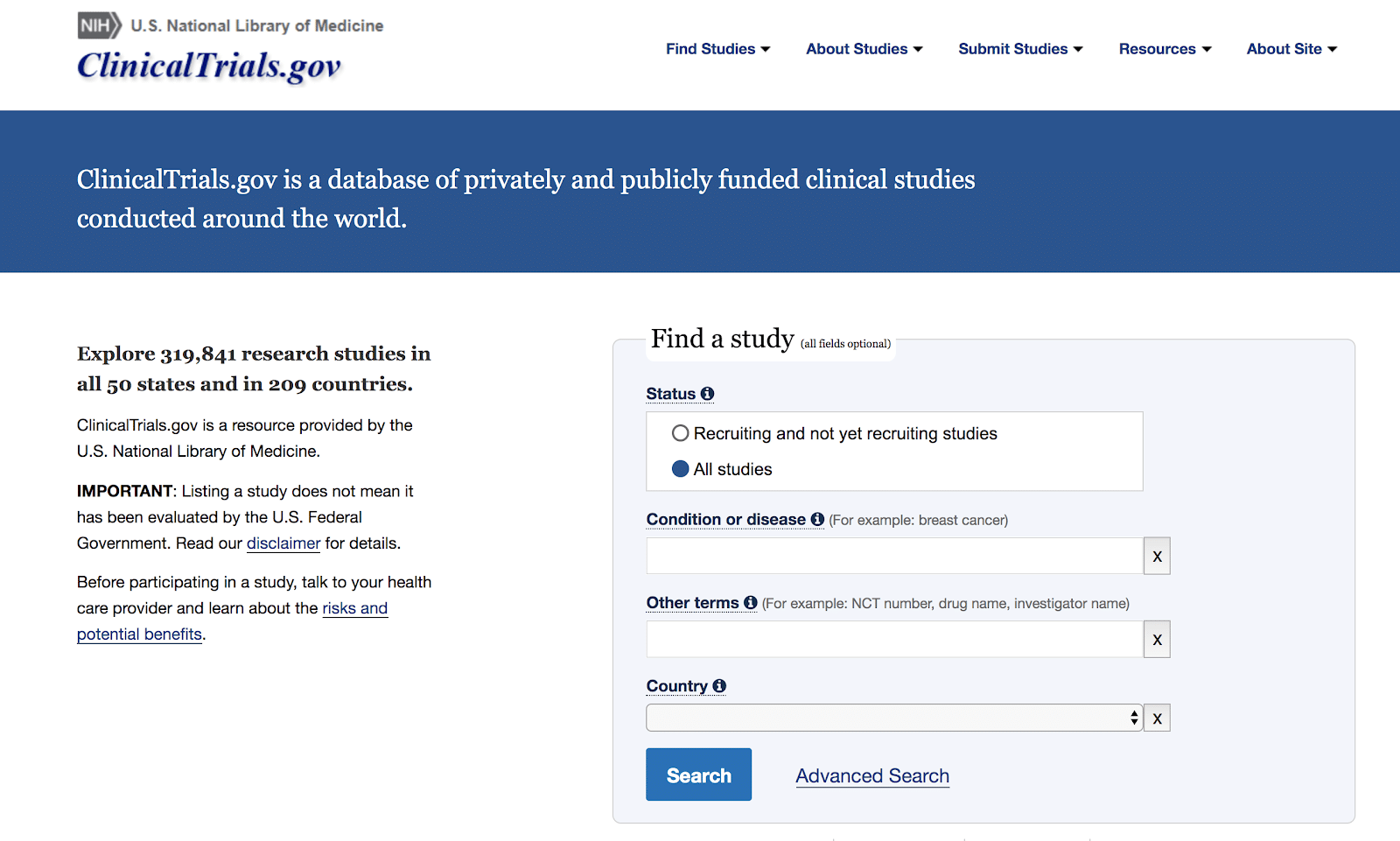Focus the Condition or disease input field
This screenshot has width=1400, height=841.
pyautogui.click(x=894, y=556)
